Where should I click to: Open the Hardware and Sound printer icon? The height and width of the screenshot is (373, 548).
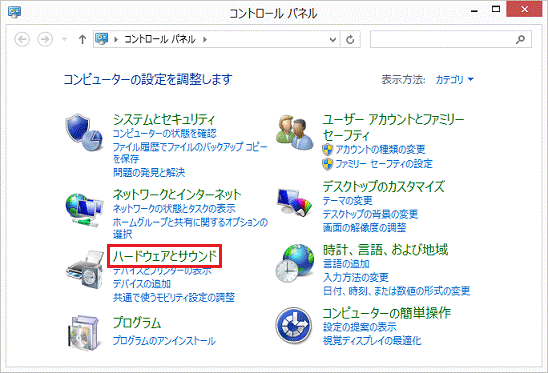[x=85, y=269]
